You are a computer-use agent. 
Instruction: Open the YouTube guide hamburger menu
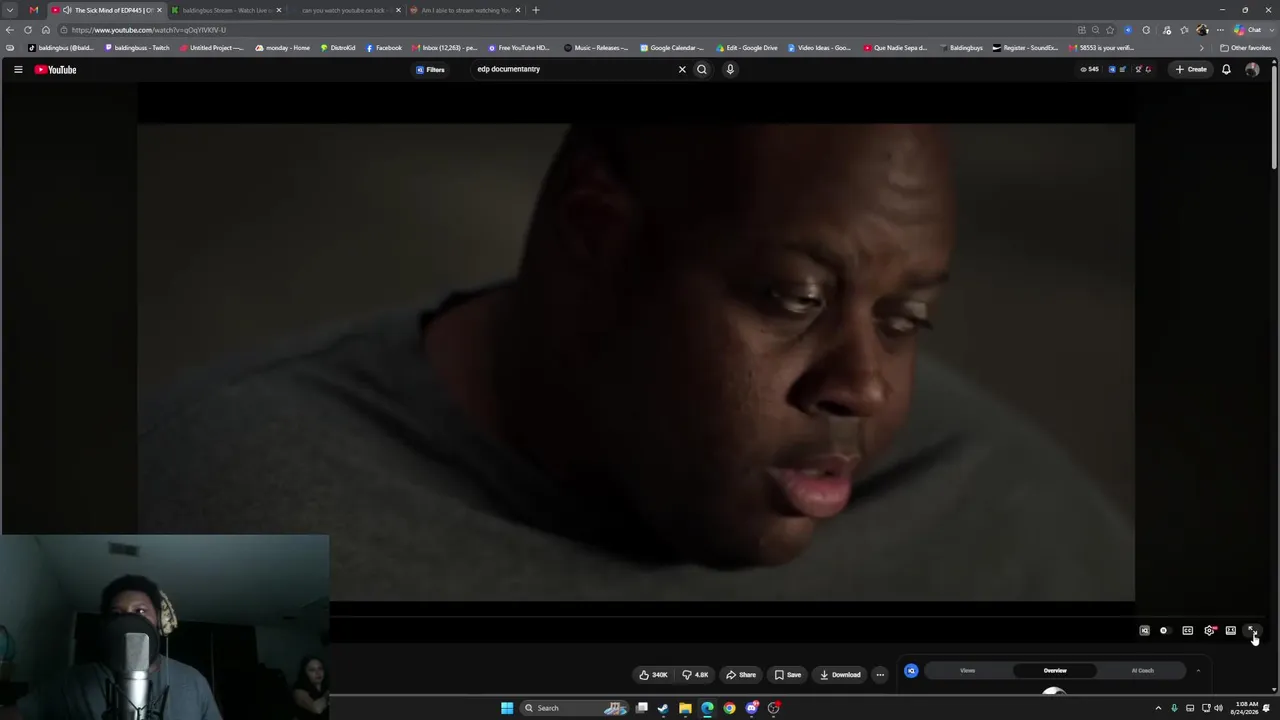point(18,69)
